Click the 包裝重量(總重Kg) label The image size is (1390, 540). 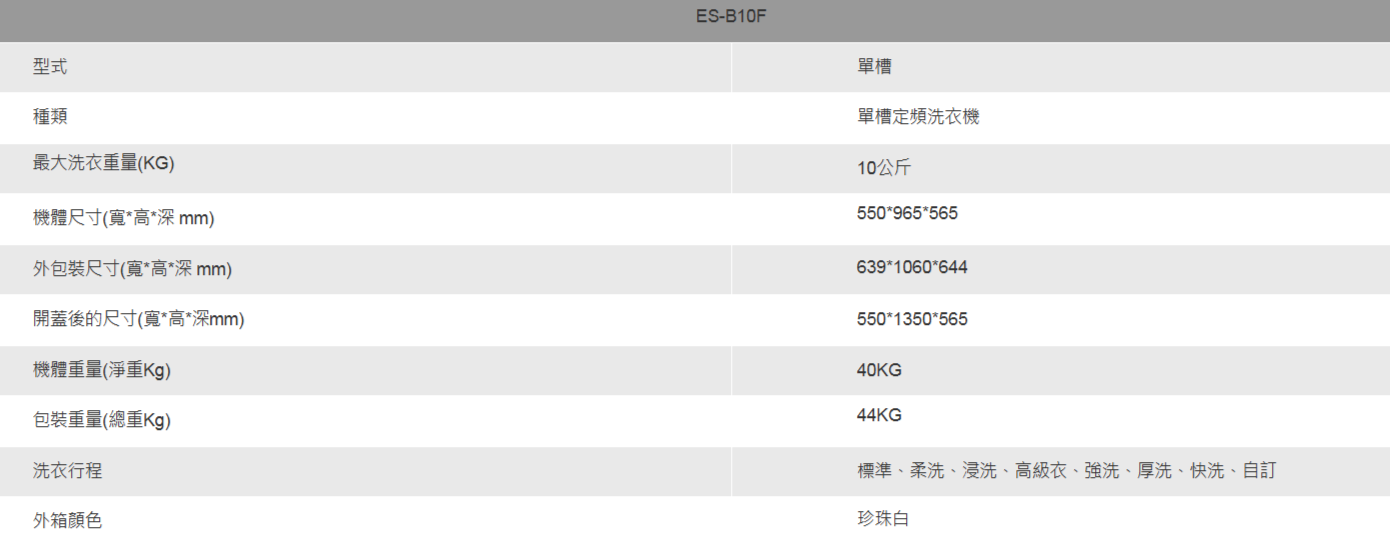coord(102,421)
